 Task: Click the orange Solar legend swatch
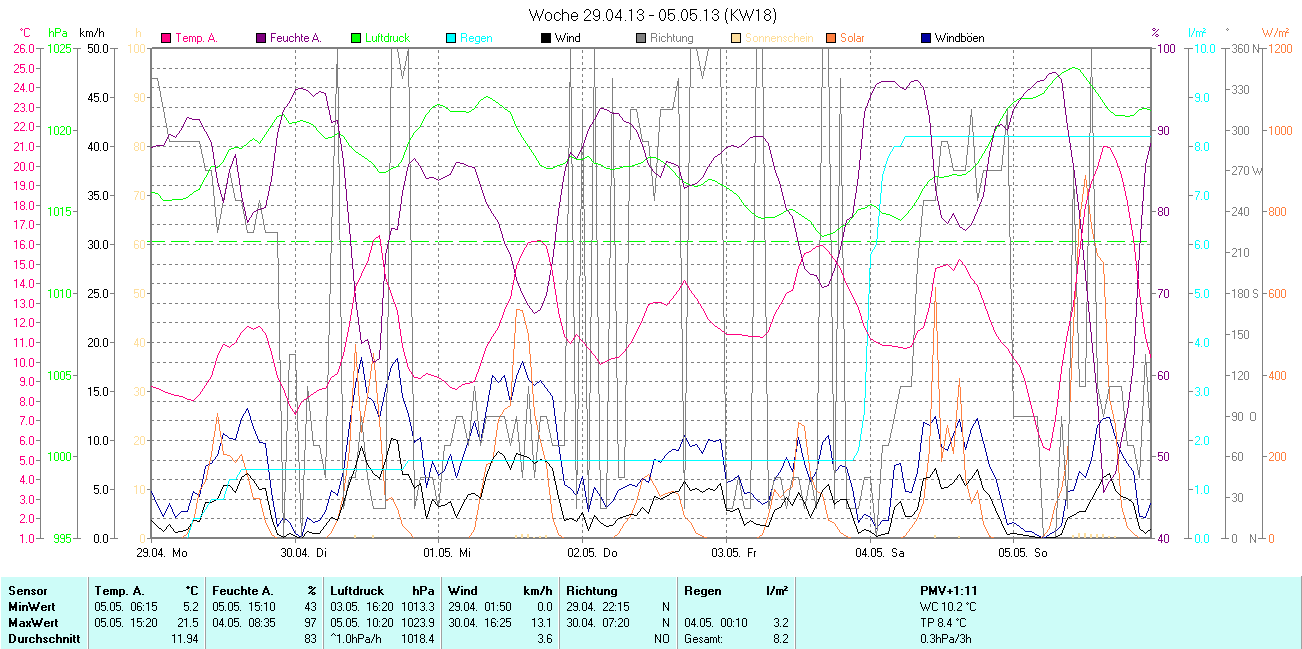831,38
